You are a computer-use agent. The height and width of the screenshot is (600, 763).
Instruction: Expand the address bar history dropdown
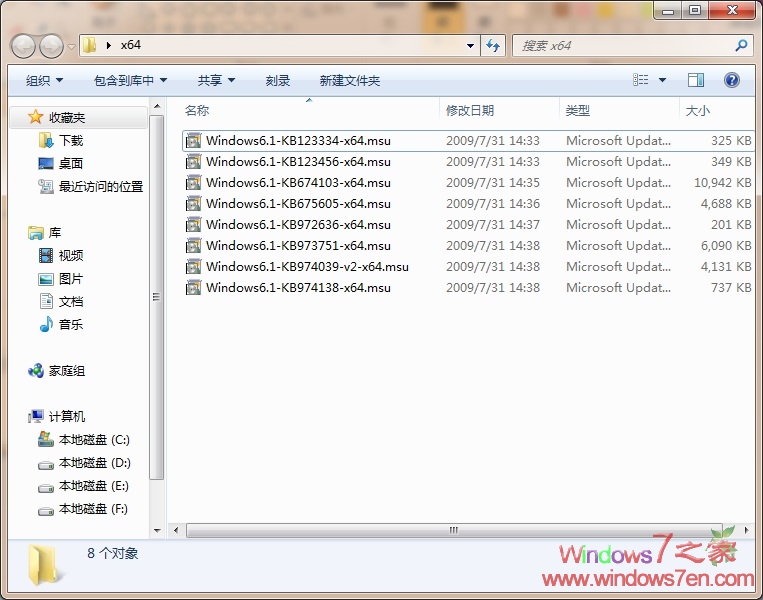click(470, 46)
